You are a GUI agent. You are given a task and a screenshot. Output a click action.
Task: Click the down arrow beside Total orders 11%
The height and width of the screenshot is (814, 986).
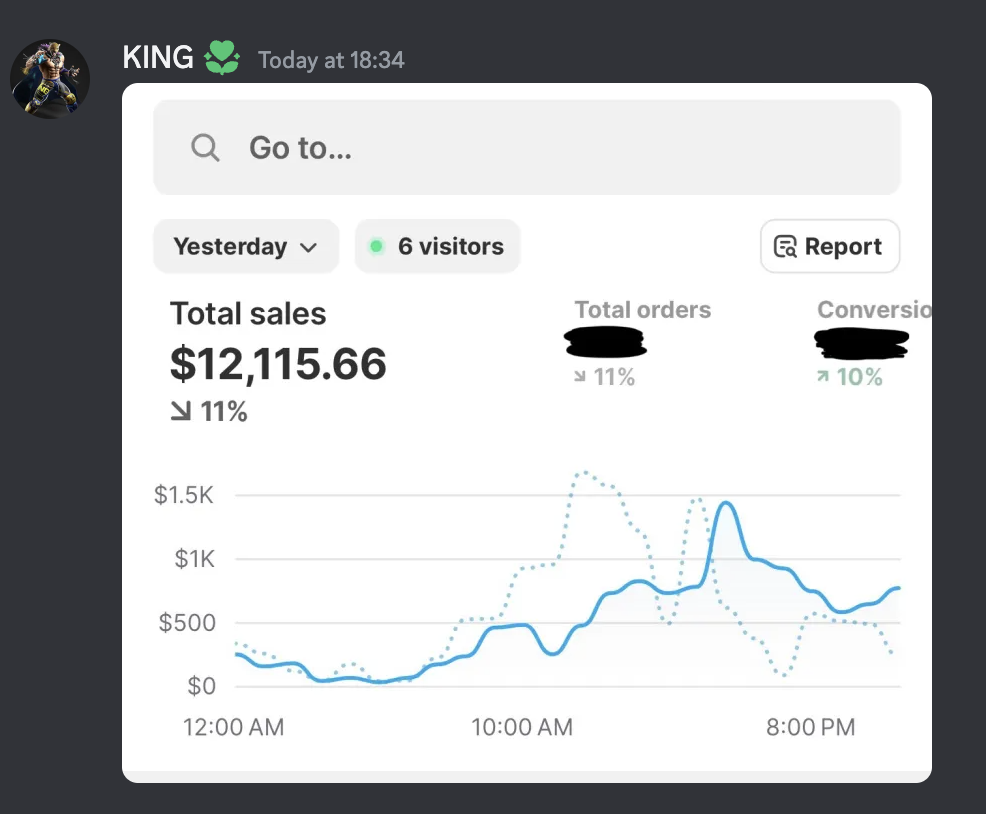coord(580,377)
